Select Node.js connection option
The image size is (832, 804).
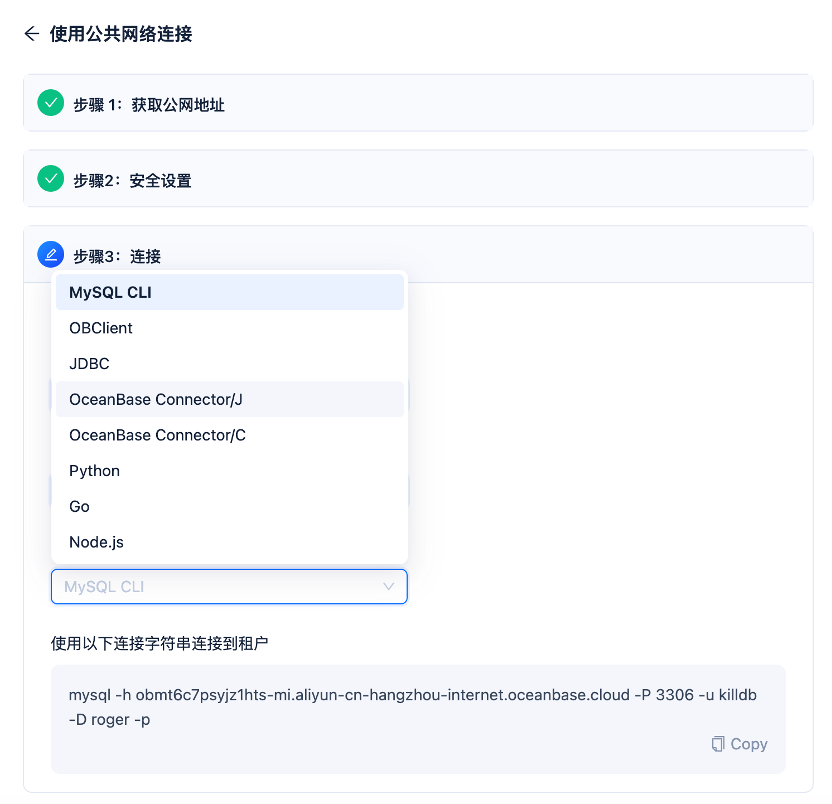click(x=96, y=542)
